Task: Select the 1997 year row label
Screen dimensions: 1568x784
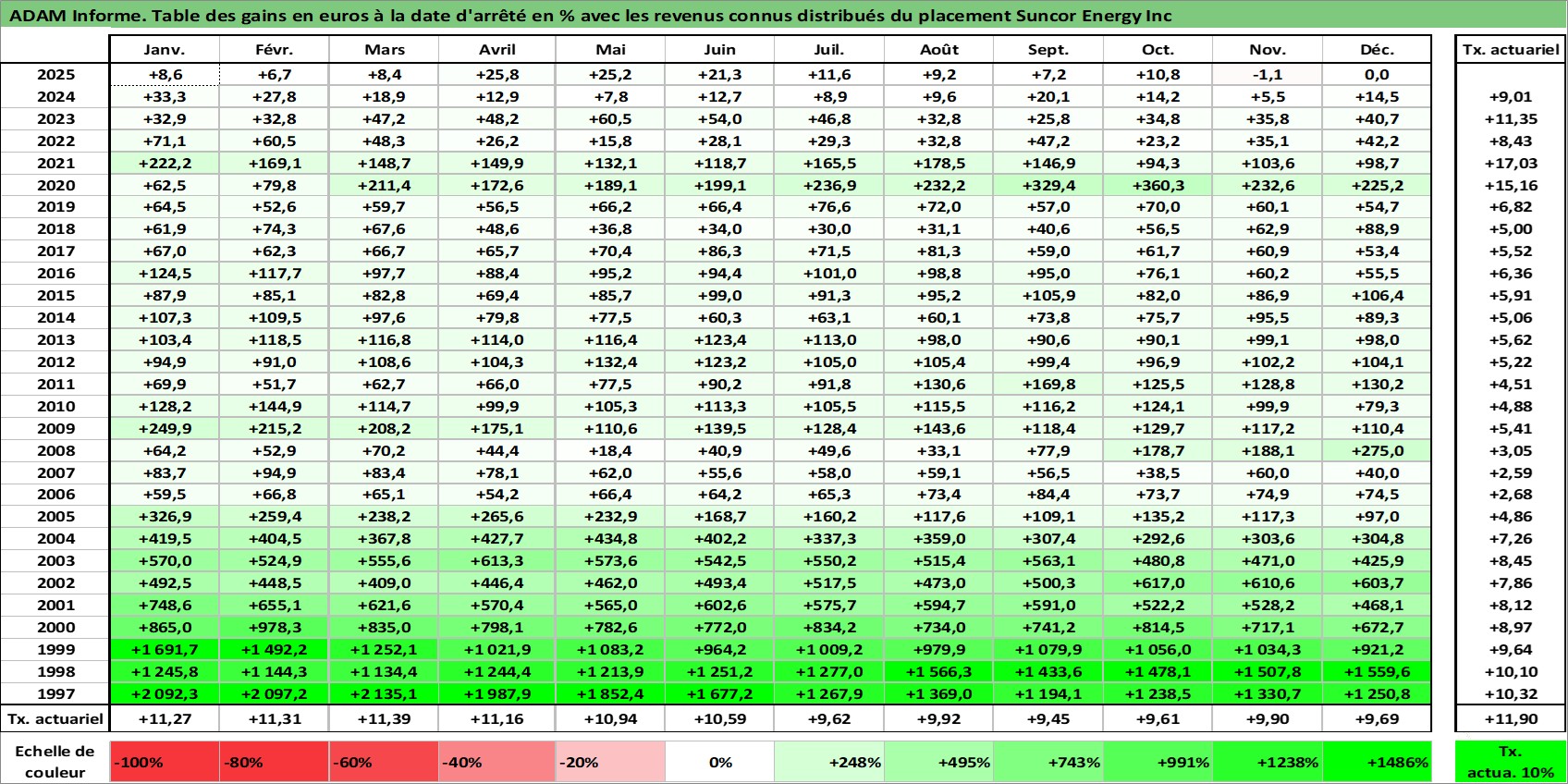Action: coord(55,693)
